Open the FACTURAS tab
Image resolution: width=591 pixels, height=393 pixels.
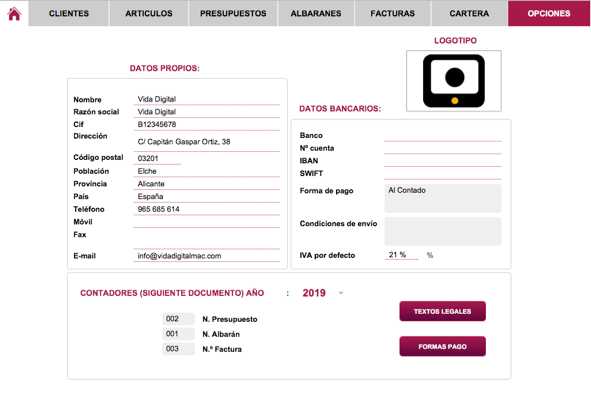pos(392,14)
